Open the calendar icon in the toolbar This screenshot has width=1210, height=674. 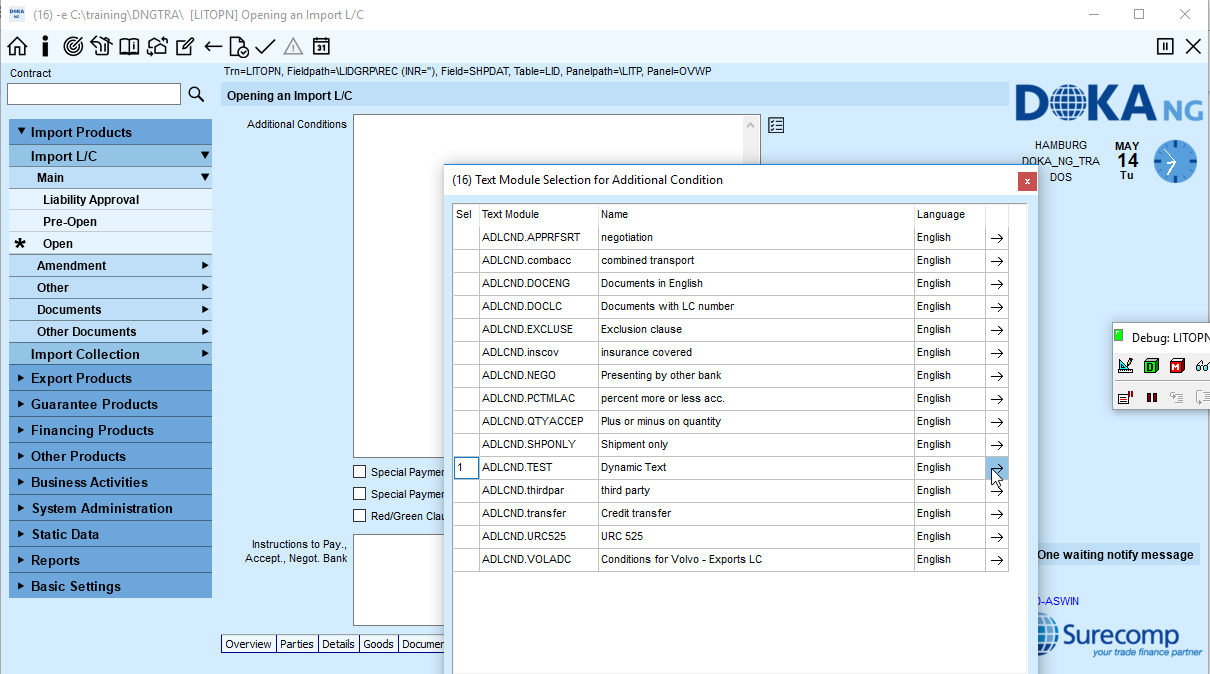point(321,46)
